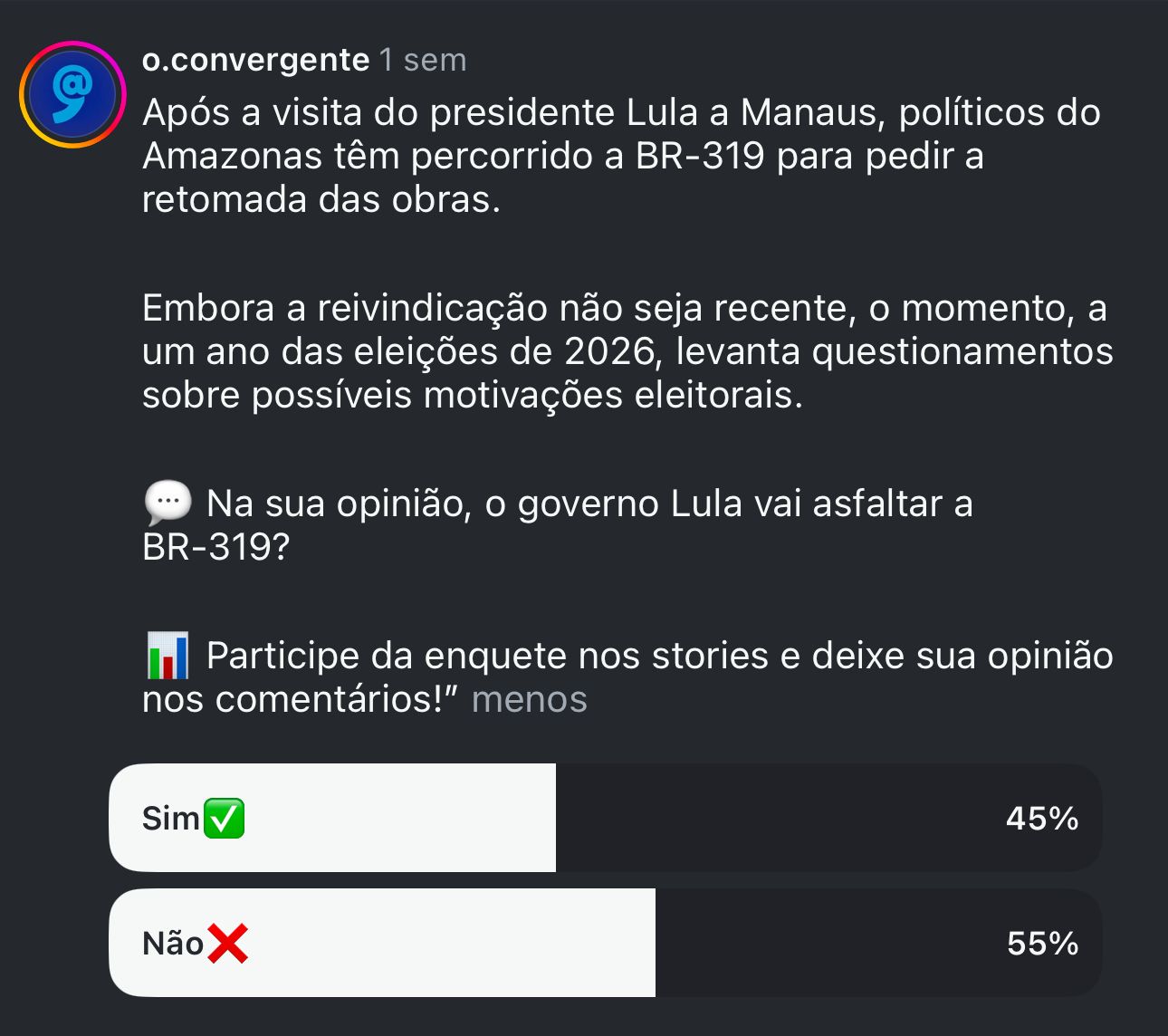Click the o.convergente username

pos(255,60)
